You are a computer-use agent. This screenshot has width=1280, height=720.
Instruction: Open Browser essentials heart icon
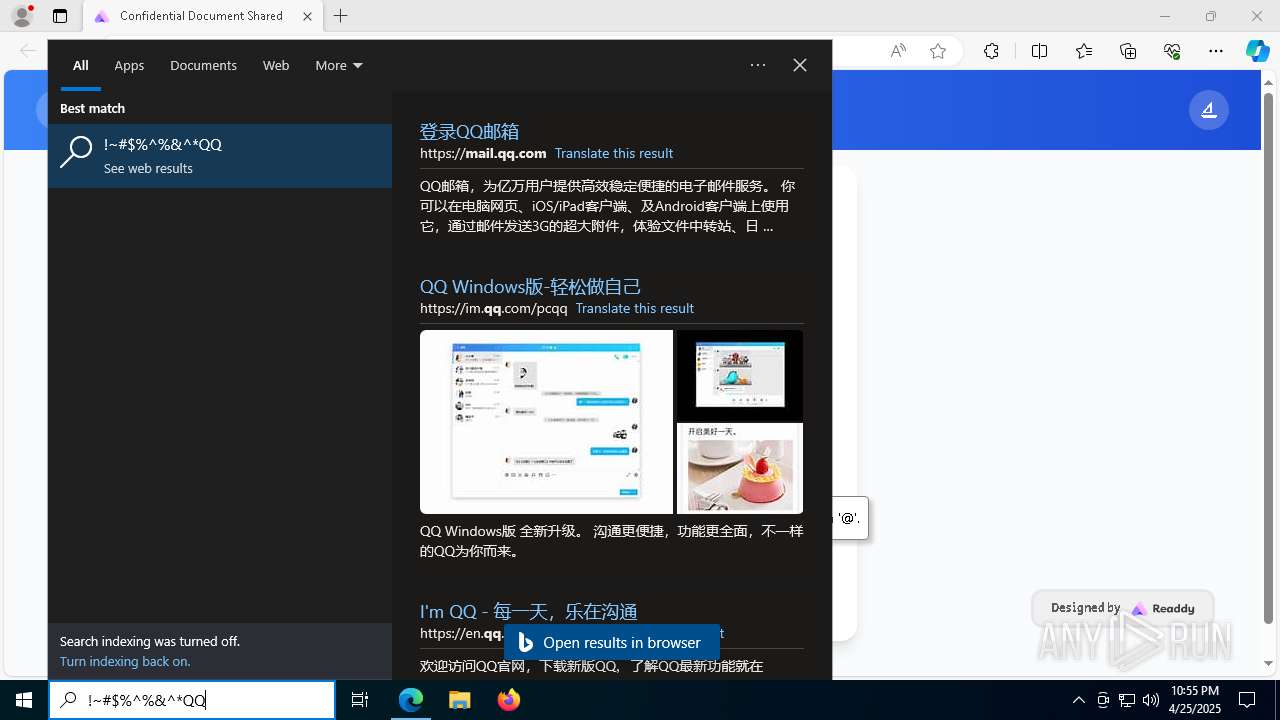click(x=1172, y=51)
